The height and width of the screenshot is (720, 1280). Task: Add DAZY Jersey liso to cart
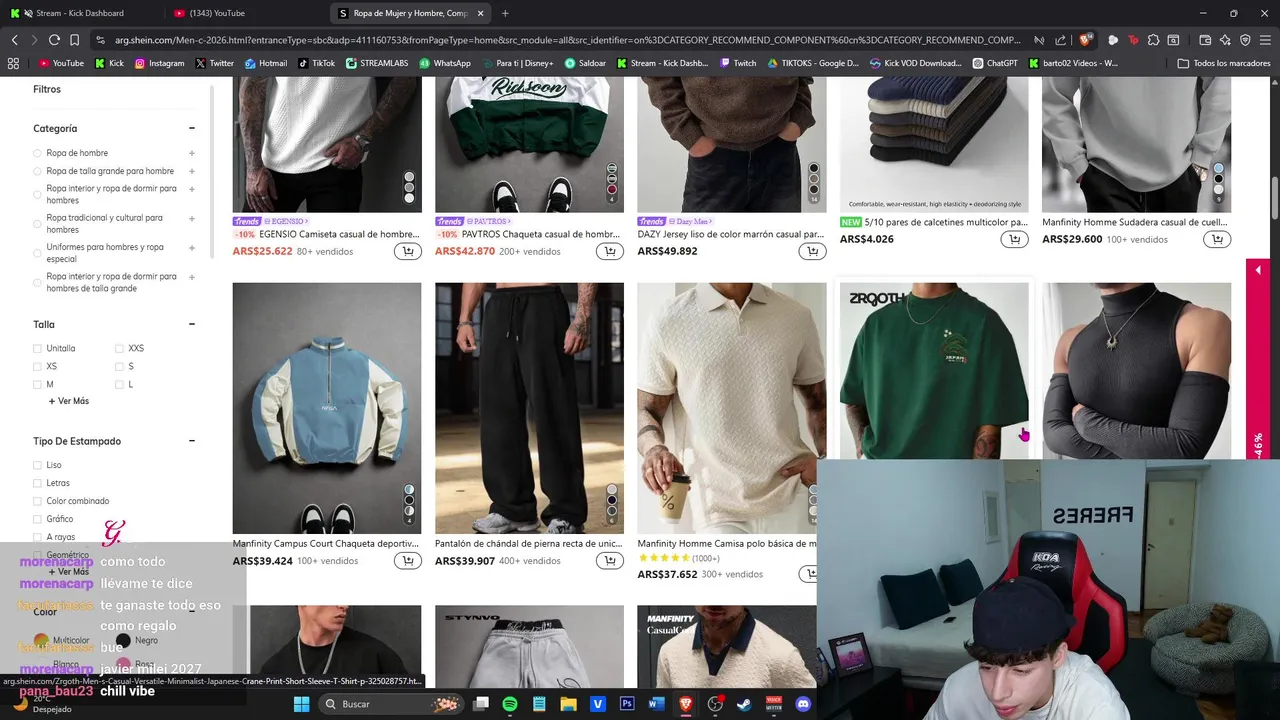coord(812,251)
